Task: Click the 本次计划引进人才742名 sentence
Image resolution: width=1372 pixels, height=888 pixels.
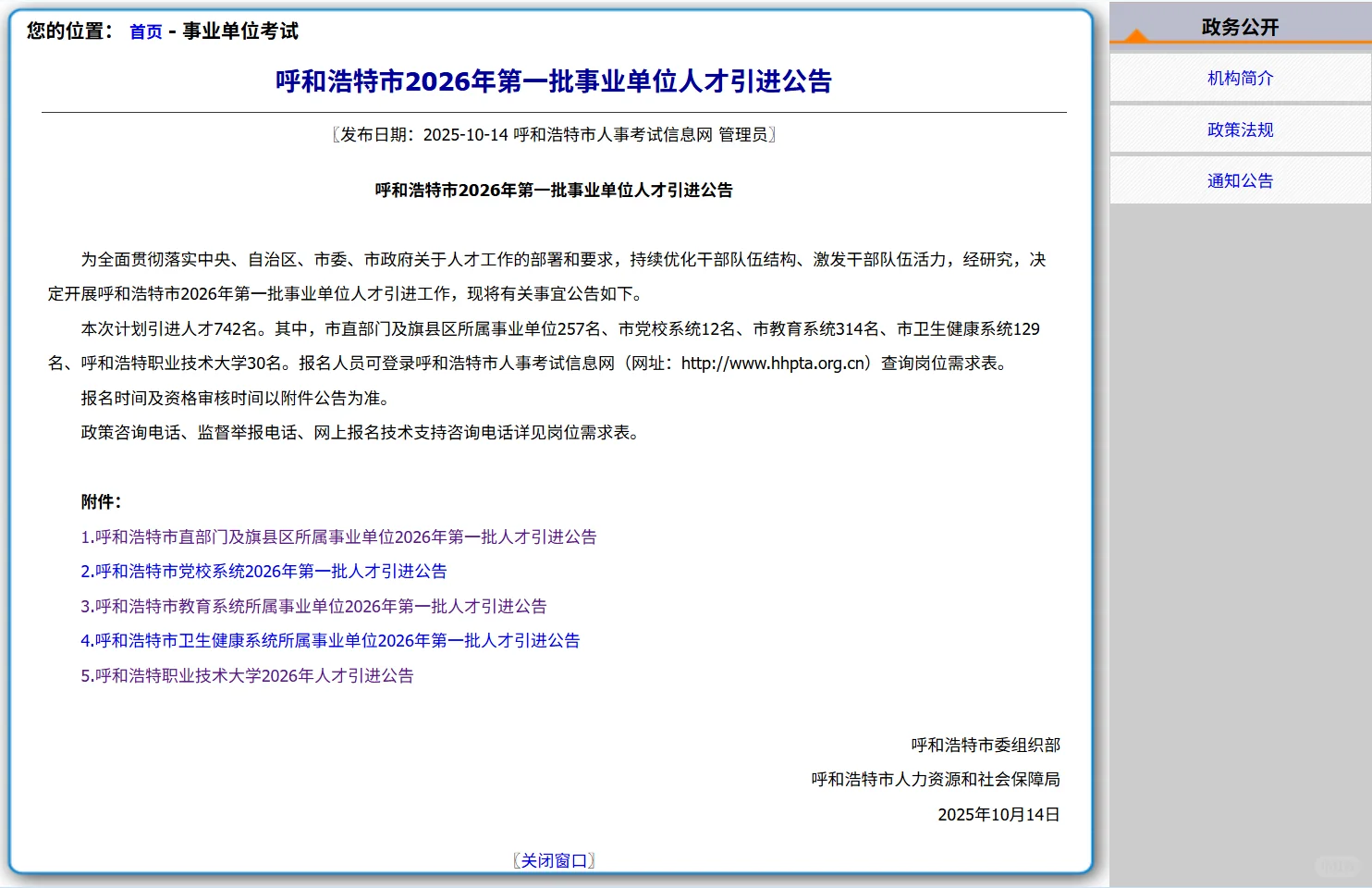Action: 174,328
